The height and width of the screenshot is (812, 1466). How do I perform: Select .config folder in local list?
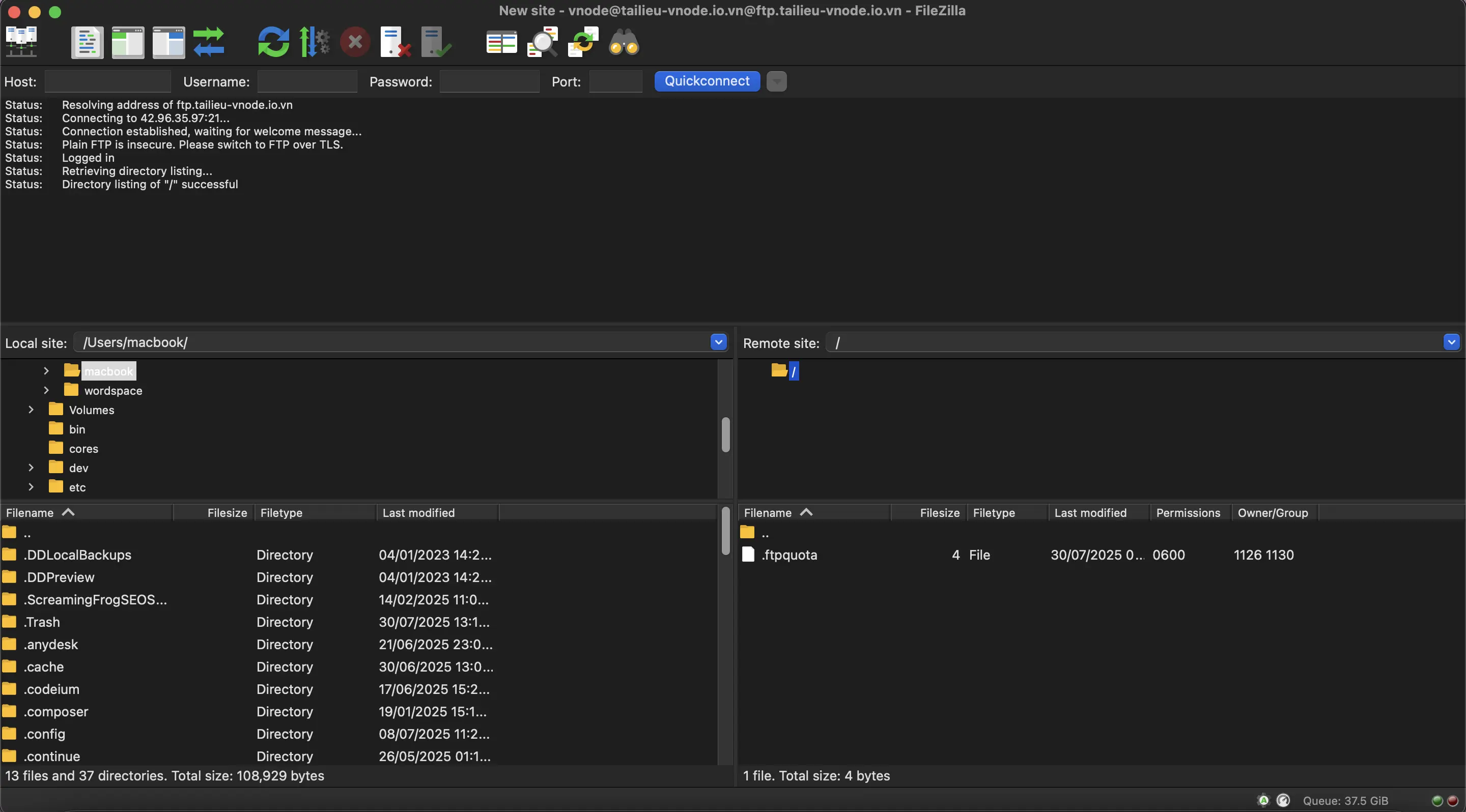[x=358, y=734]
